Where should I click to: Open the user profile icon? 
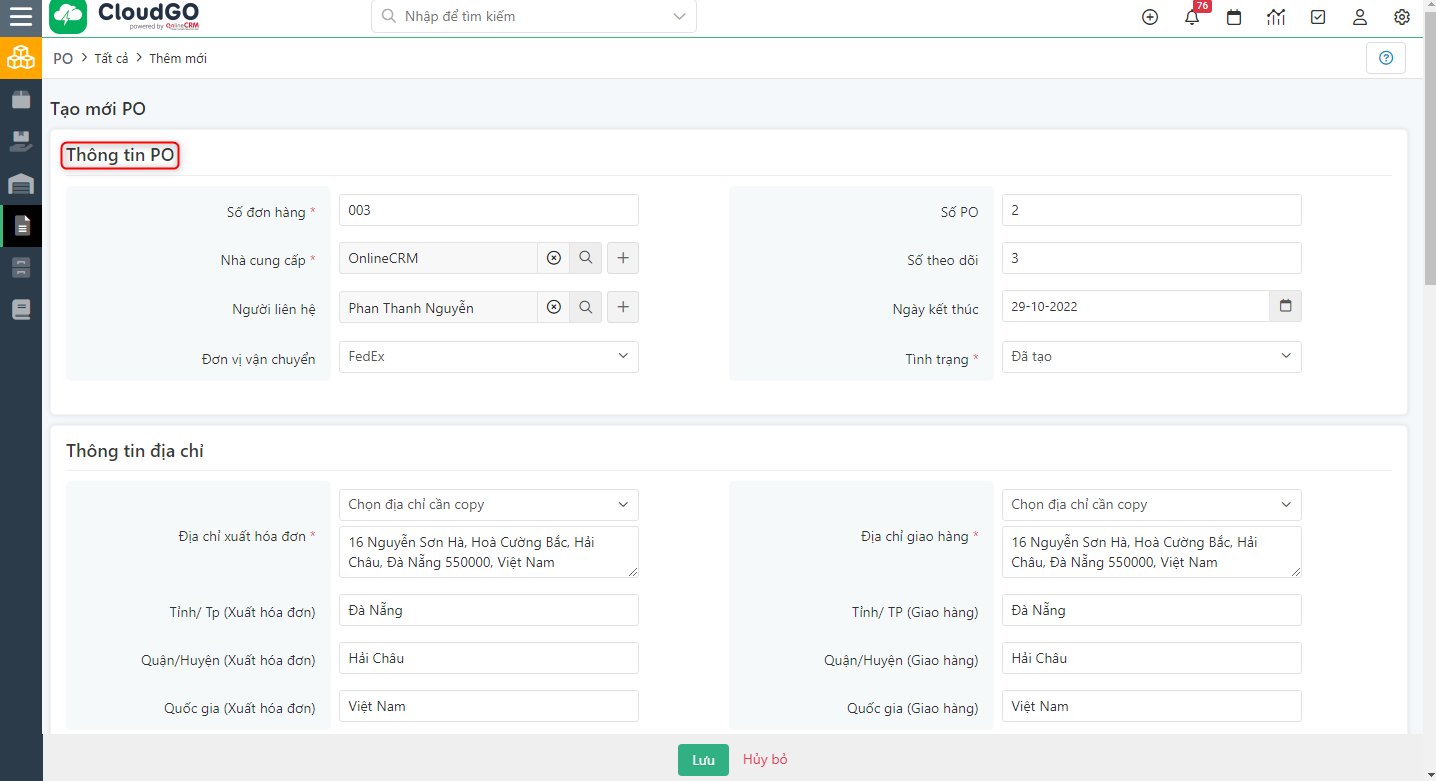[x=1359, y=17]
